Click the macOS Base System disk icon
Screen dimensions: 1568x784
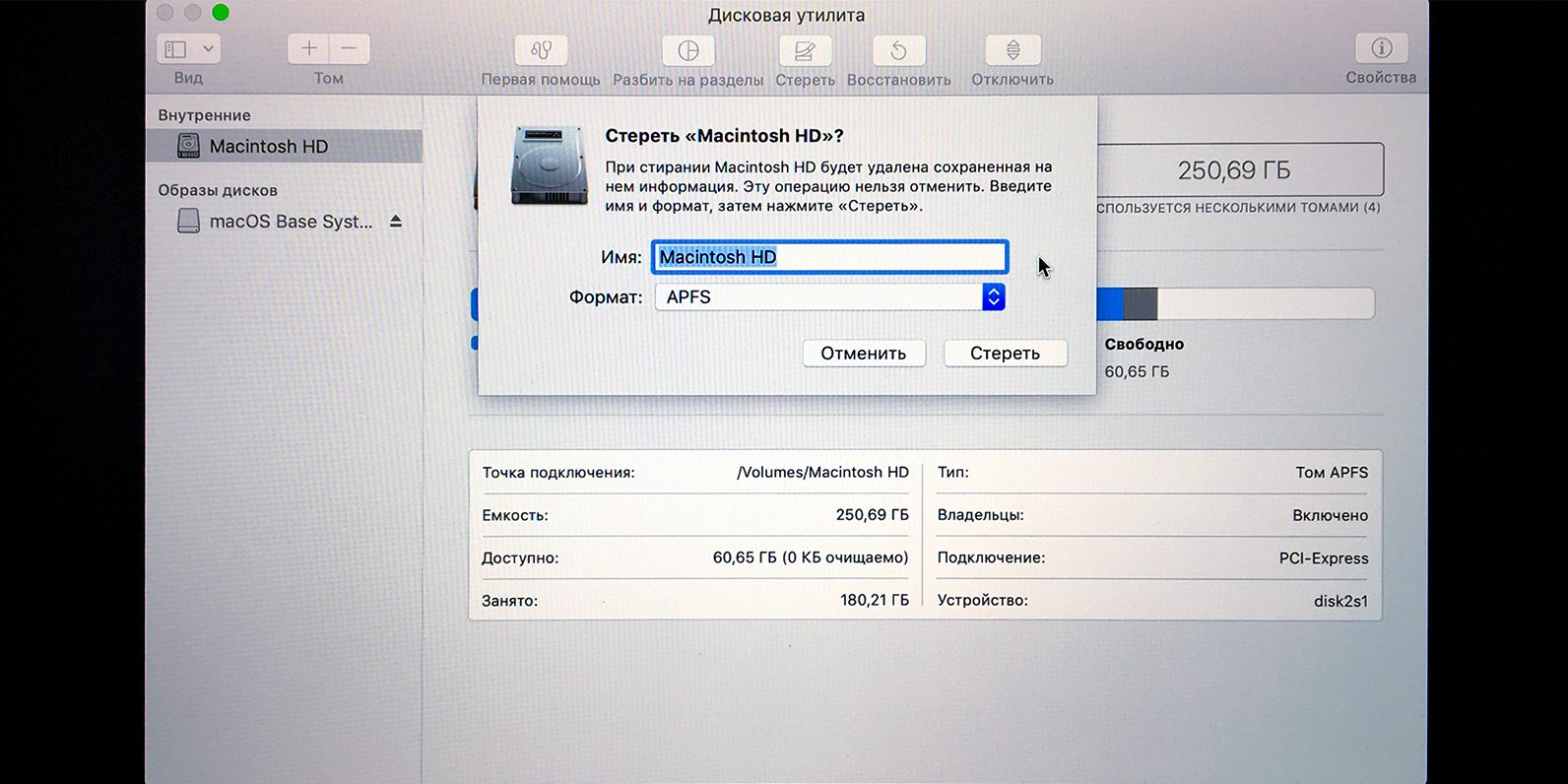(x=188, y=221)
